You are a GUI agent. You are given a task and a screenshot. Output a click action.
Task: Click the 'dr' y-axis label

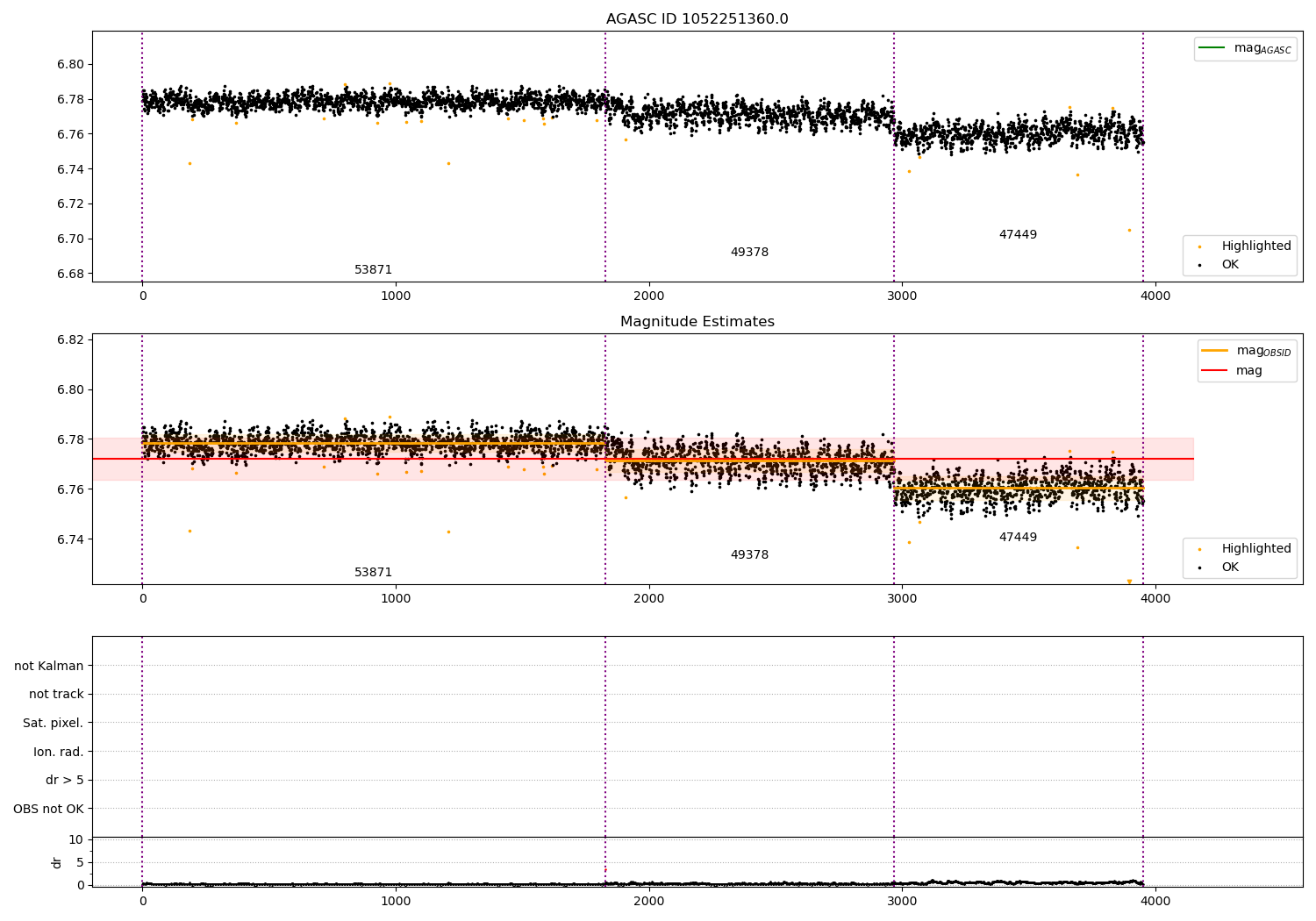pyautogui.click(x=57, y=862)
